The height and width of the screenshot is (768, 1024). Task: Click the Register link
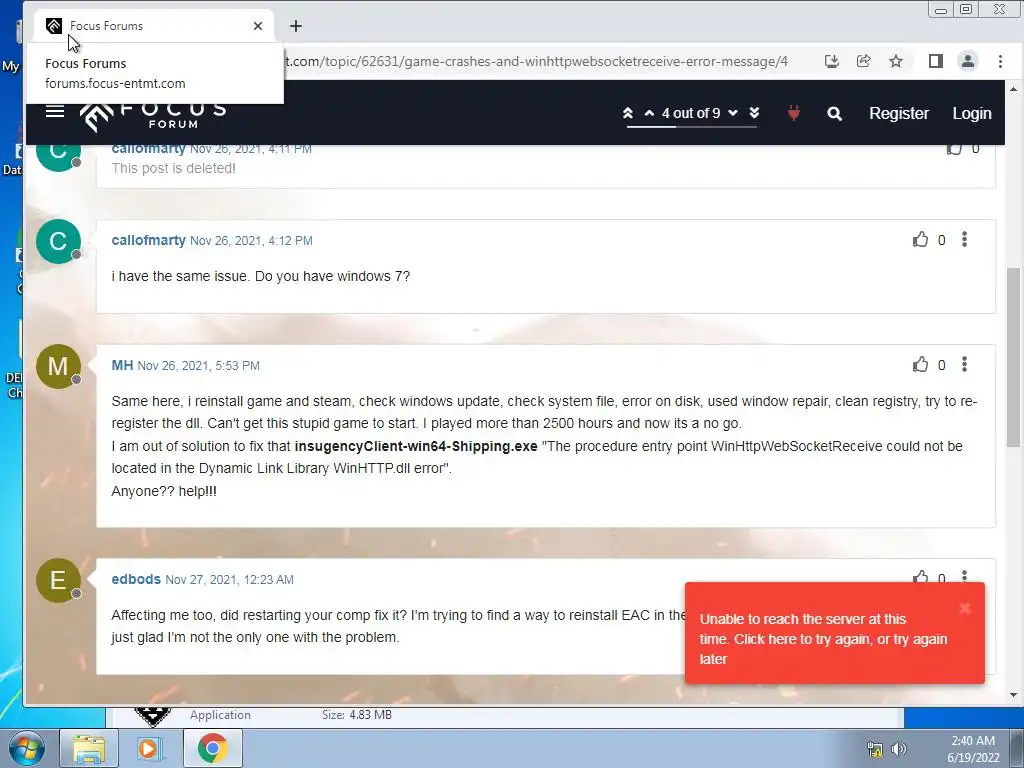(x=899, y=113)
